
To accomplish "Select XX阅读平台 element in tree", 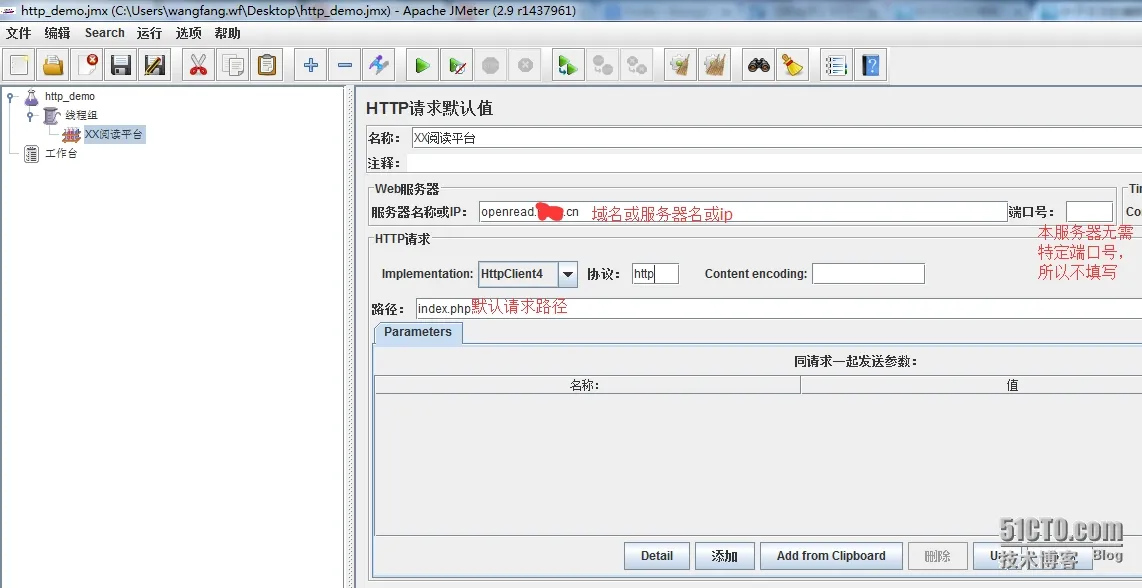I will 114,134.
